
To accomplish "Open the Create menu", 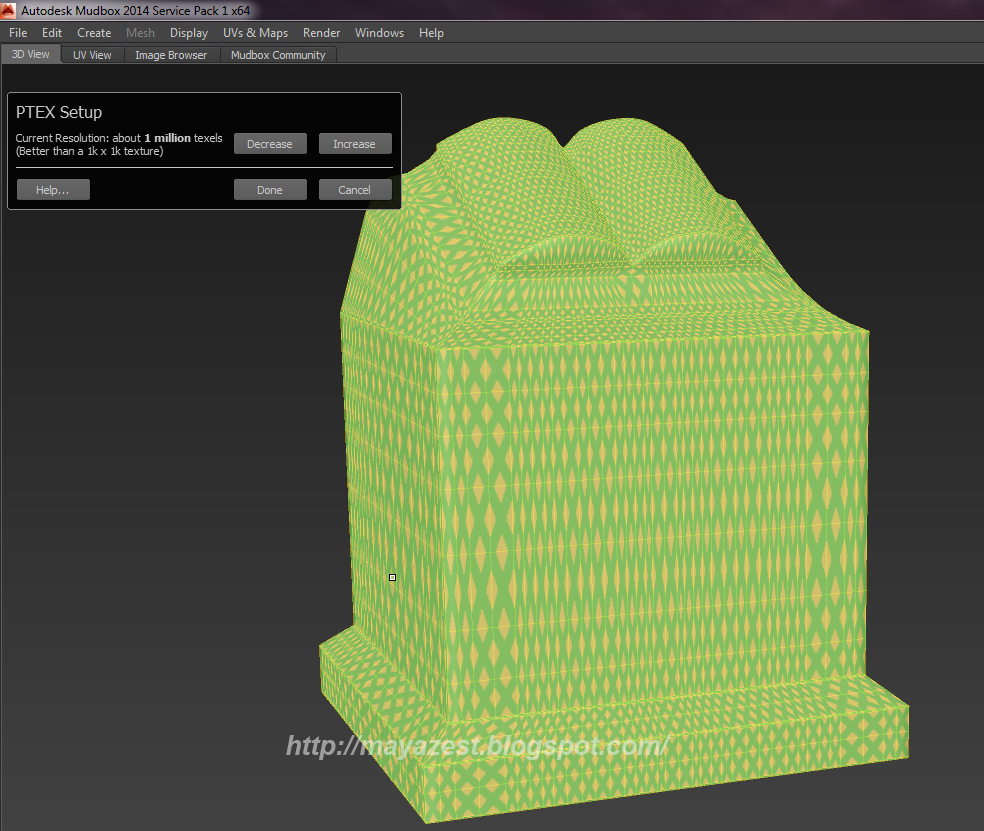I will [x=93, y=32].
